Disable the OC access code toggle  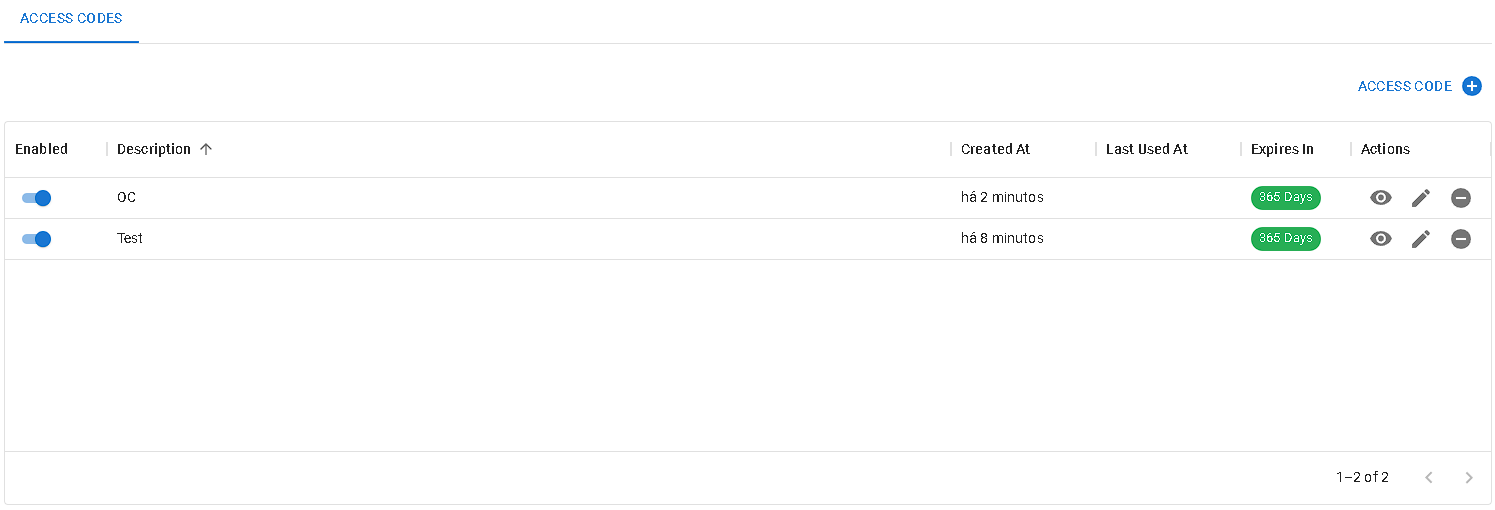tap(37, 198)
